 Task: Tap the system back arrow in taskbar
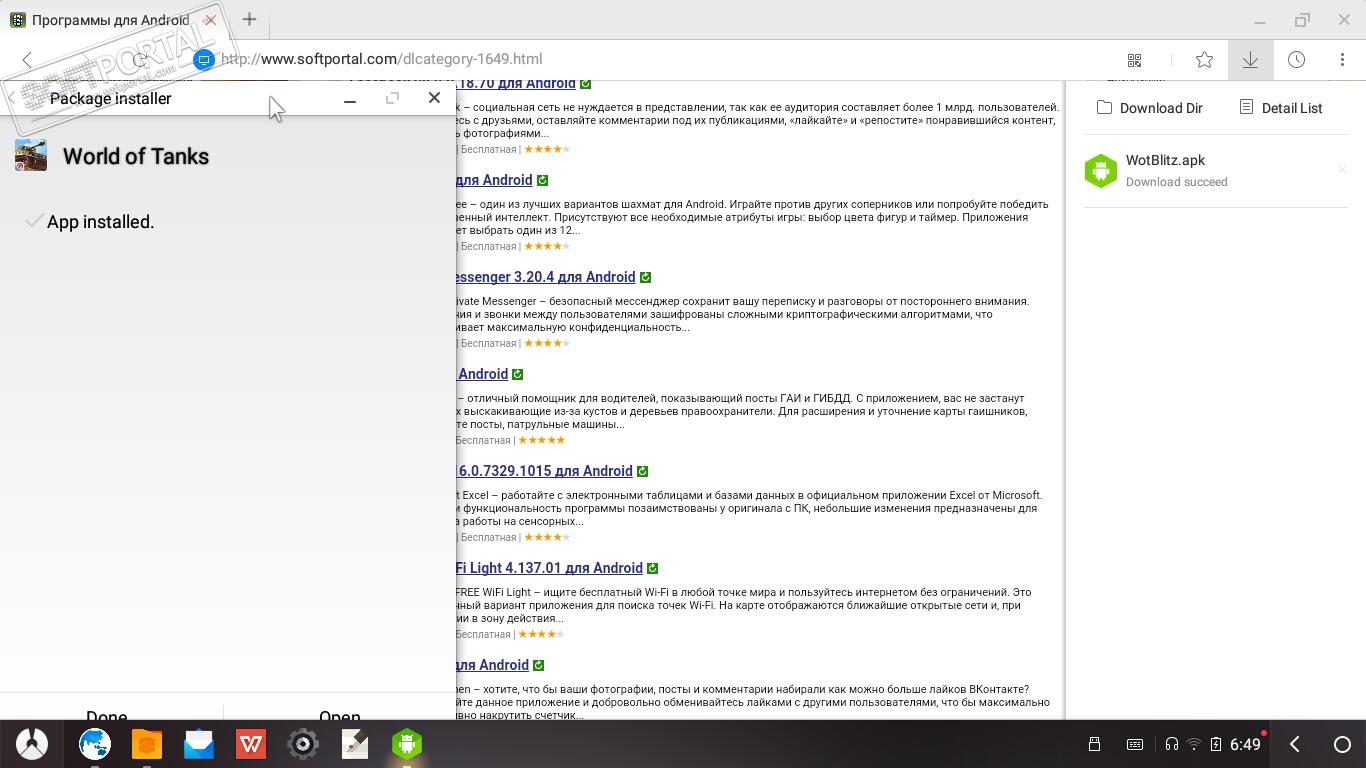1295,744
